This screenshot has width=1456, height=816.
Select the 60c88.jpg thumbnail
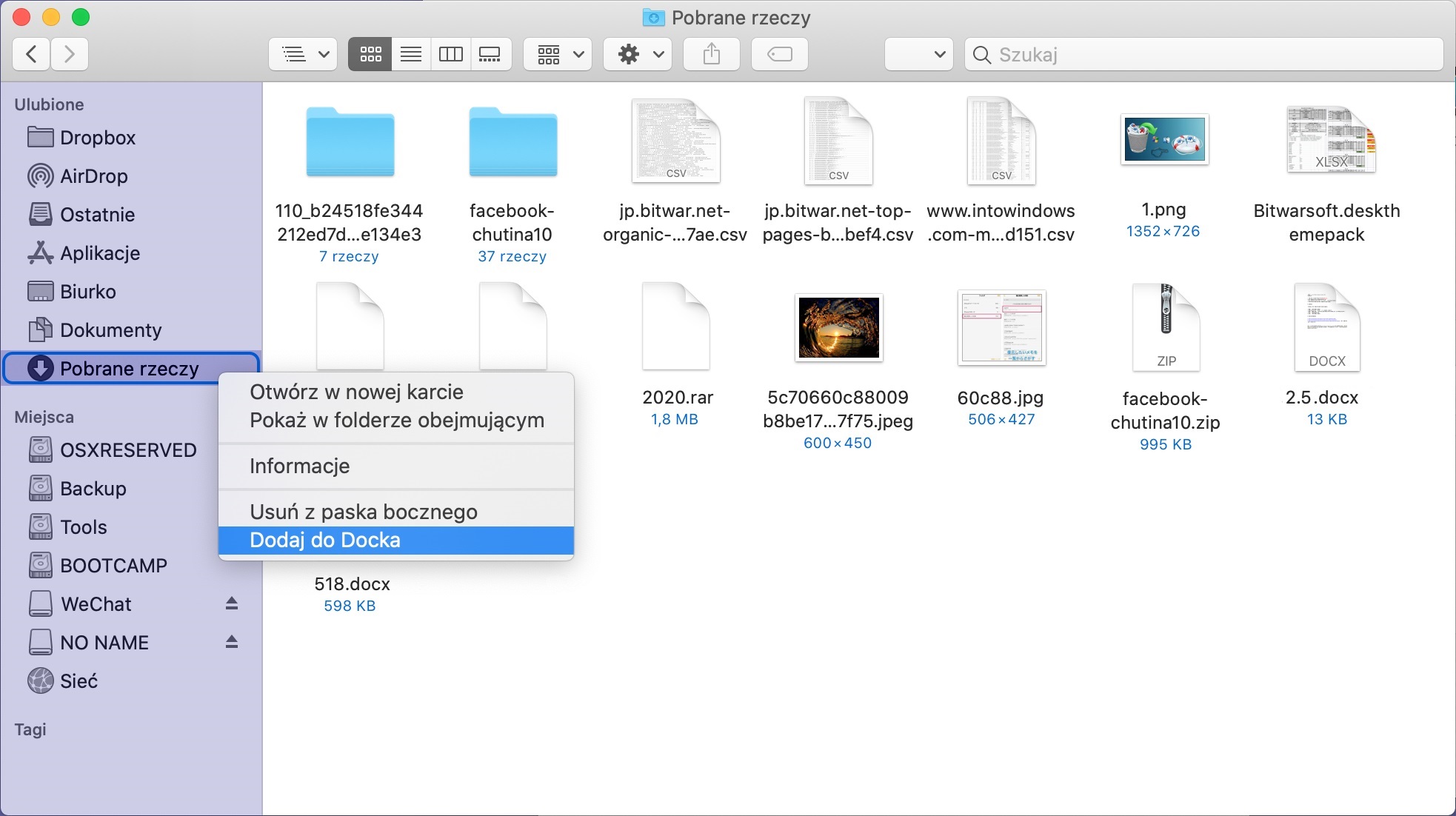point(1001,328)
